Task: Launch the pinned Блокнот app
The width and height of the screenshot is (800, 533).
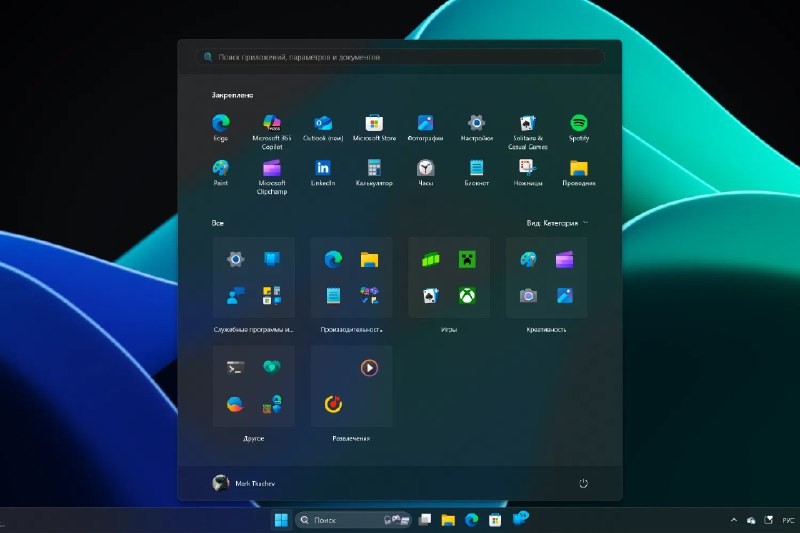Action: (x=477, y=172)
